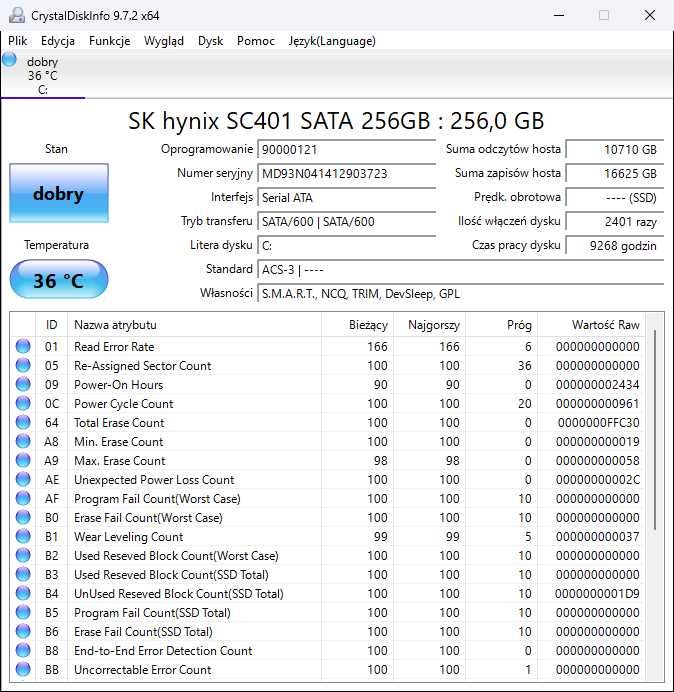
Task: Click the 36 °C temperature button
Action: coord(59,280)
